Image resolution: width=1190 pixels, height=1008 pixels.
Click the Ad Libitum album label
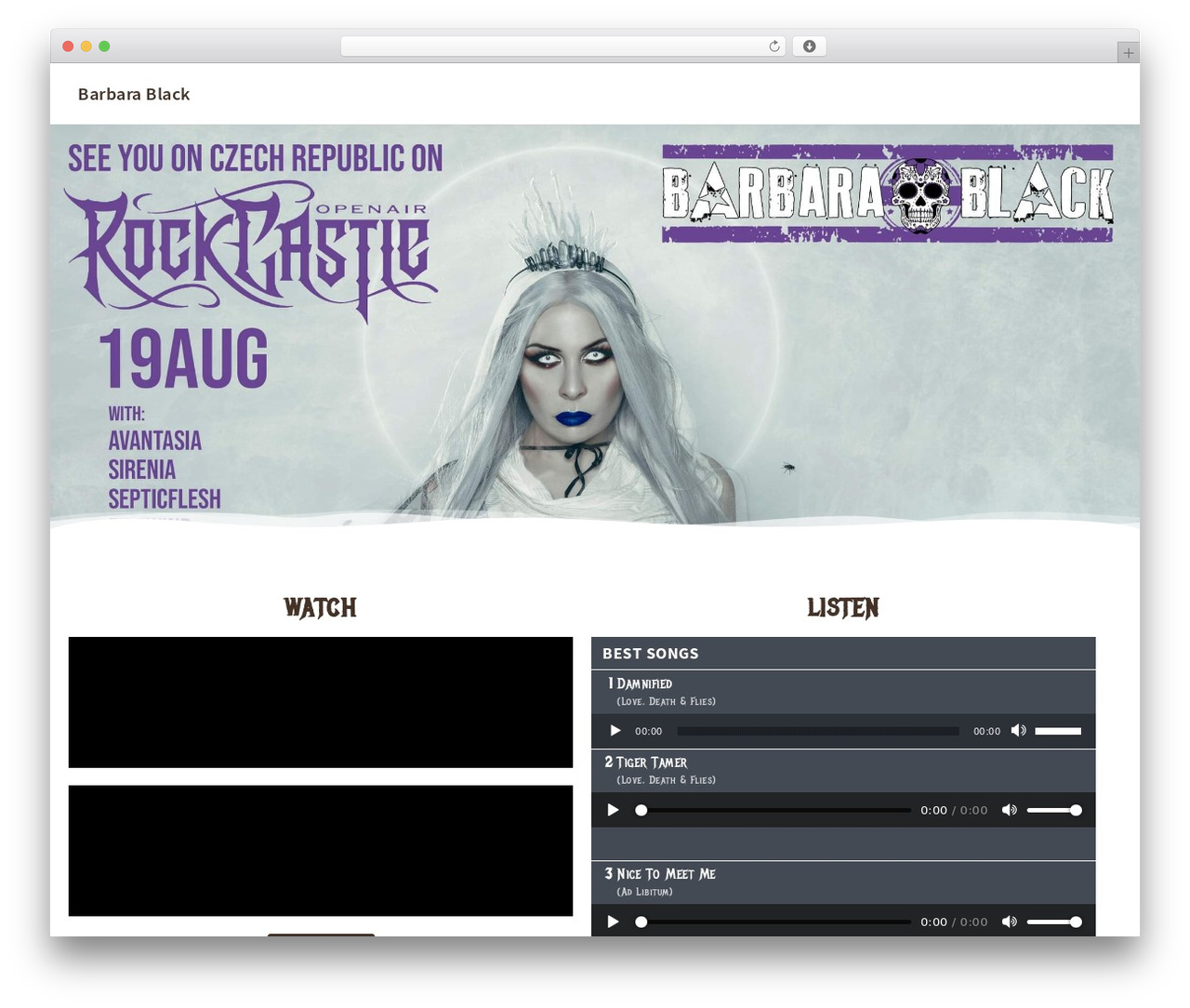pos(644,892)
